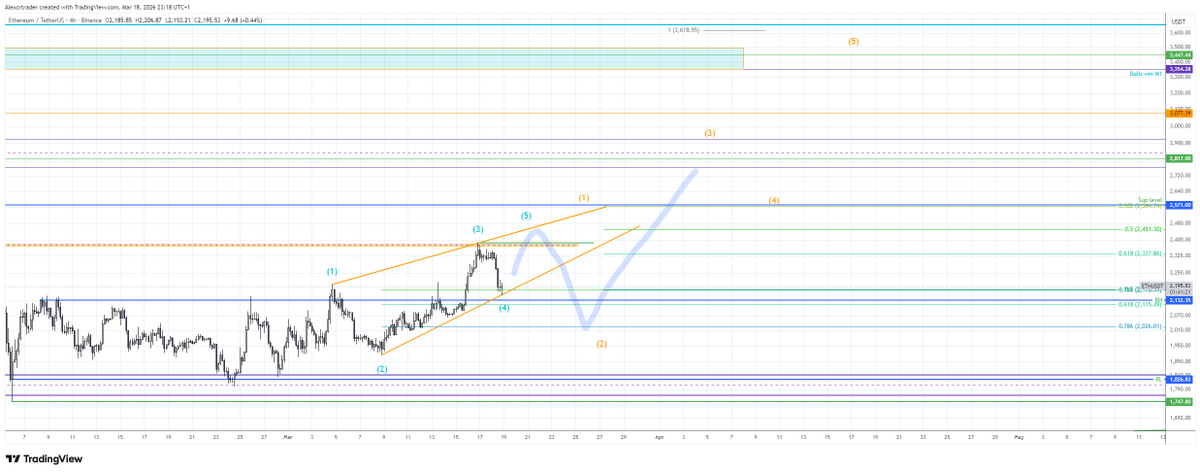Click the 1,826.83 blue price label
The image size is (1200, 473).
[1180, 379]
